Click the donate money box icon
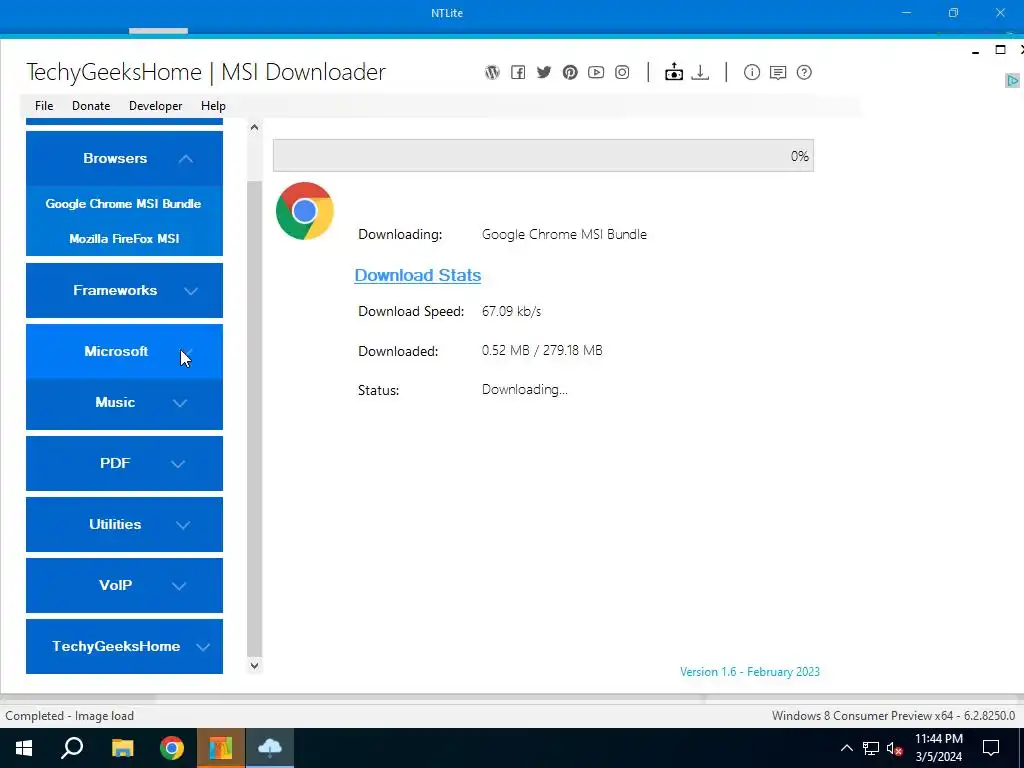 pyautogui.click(x=674, y=72)
